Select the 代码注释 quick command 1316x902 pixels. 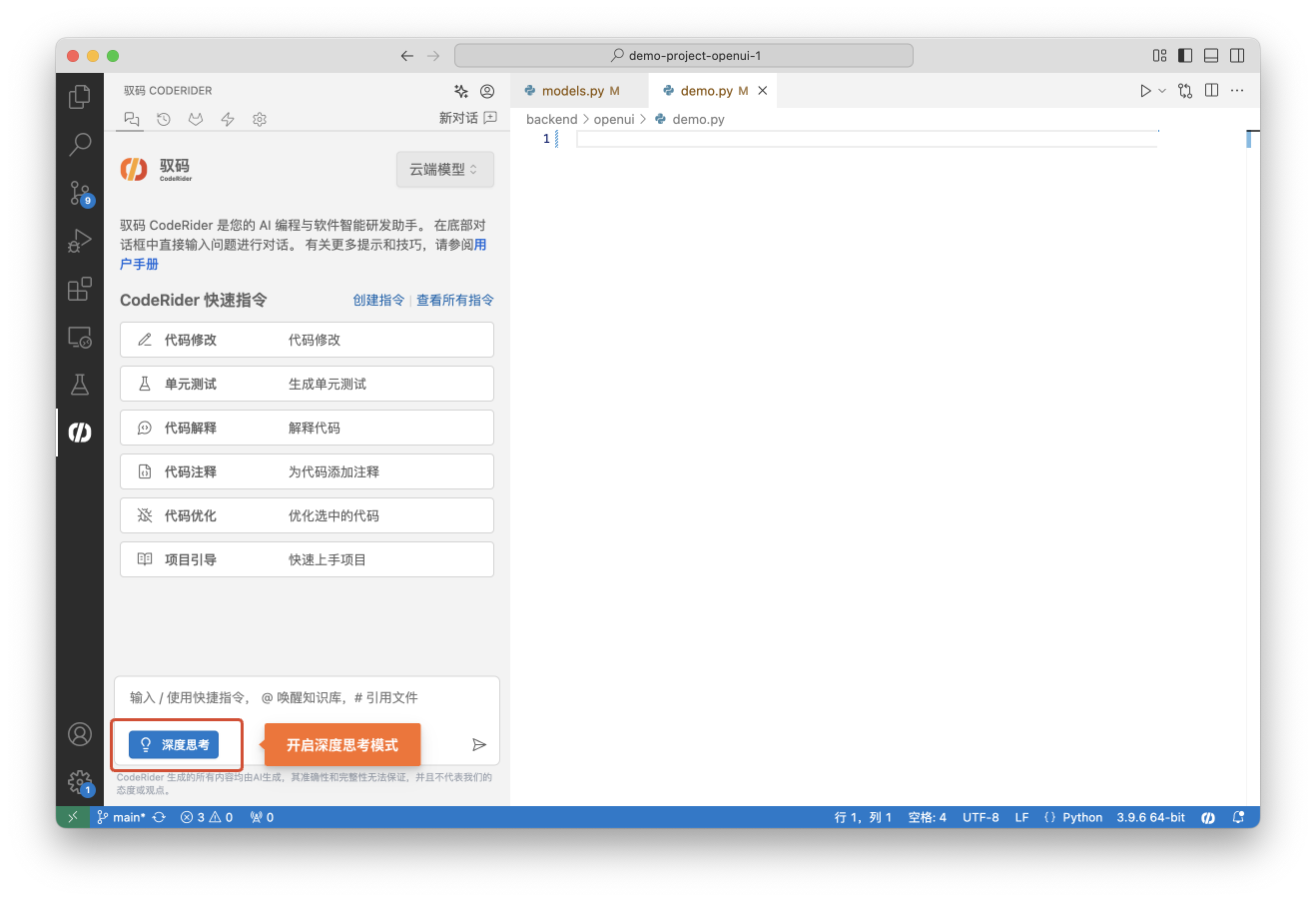307,471
